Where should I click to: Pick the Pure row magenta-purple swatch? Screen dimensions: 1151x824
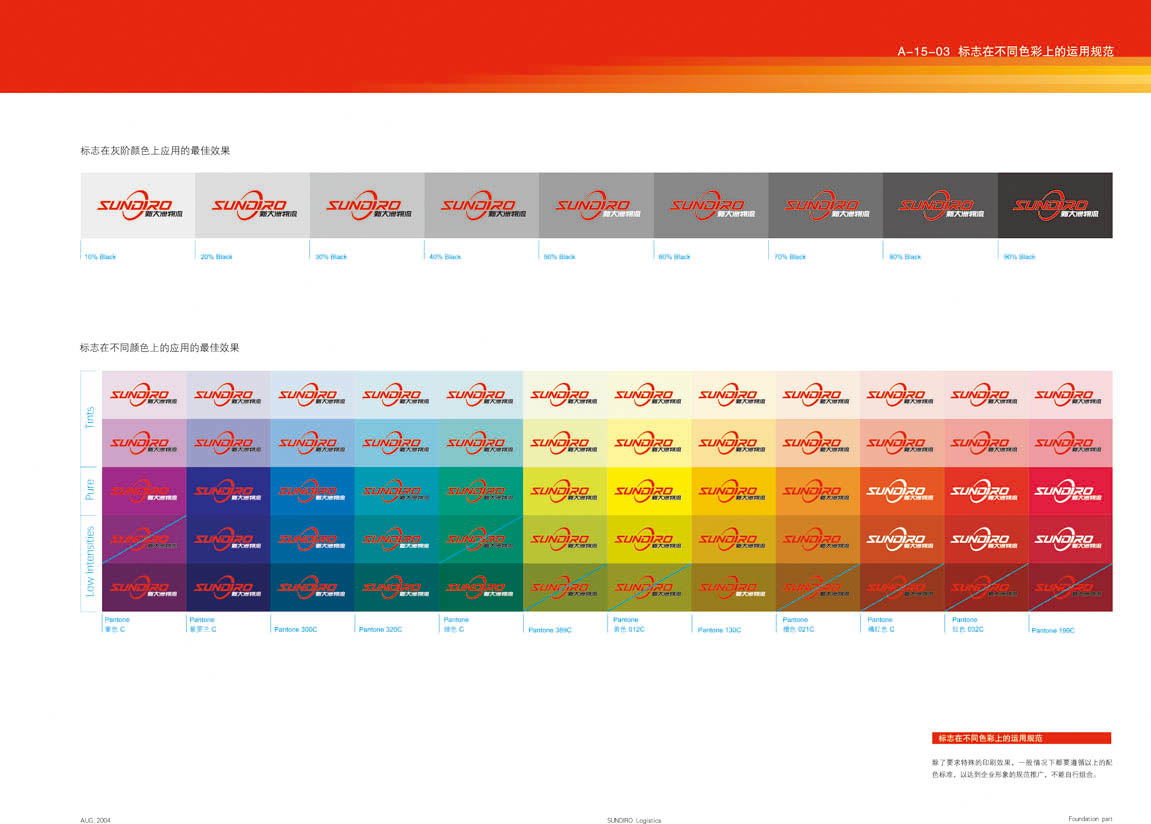tap(144, 491)
